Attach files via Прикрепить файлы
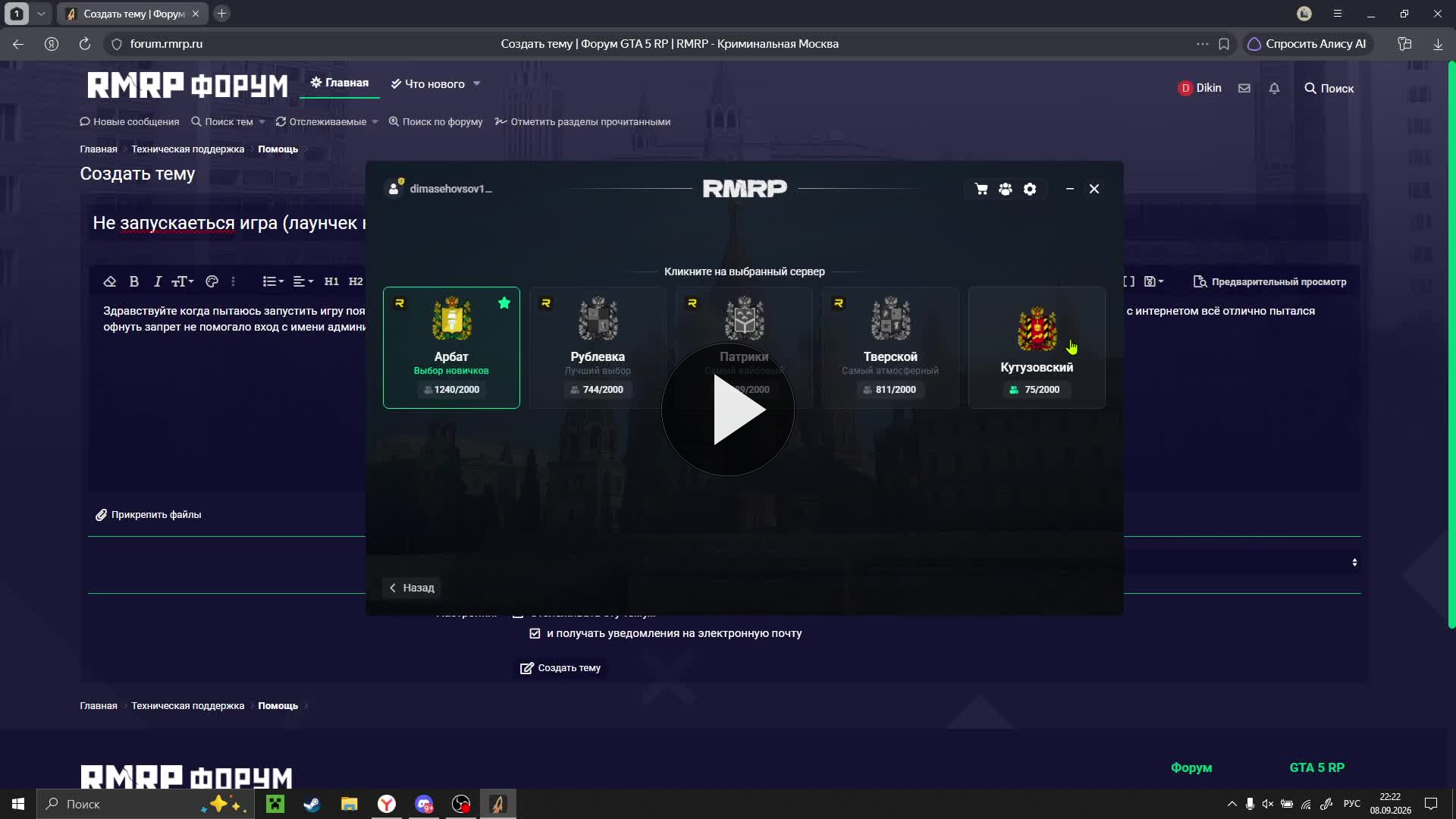The width and height of the screenshot is (1456, 819). 149,515
